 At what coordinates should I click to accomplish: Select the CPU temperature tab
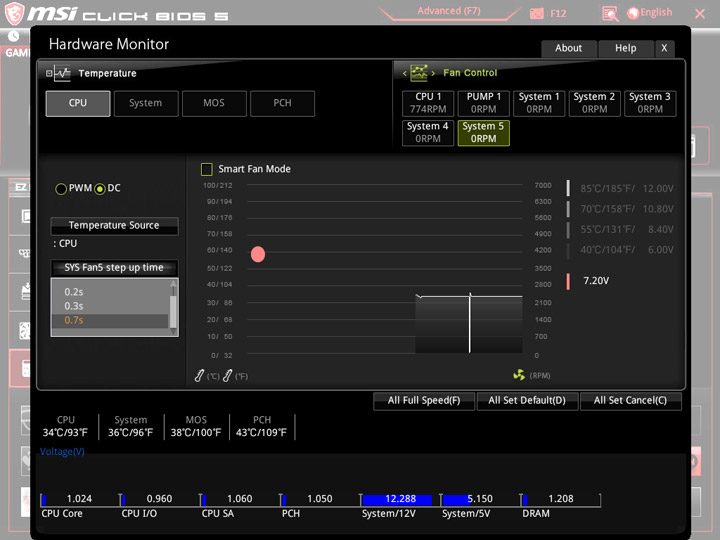point(78,103)
